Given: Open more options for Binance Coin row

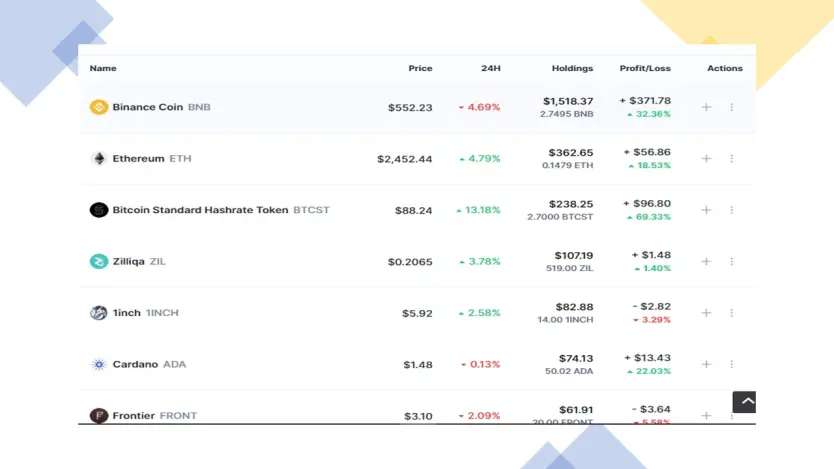Looking at the screenshot, I should [x=731, y=107].
